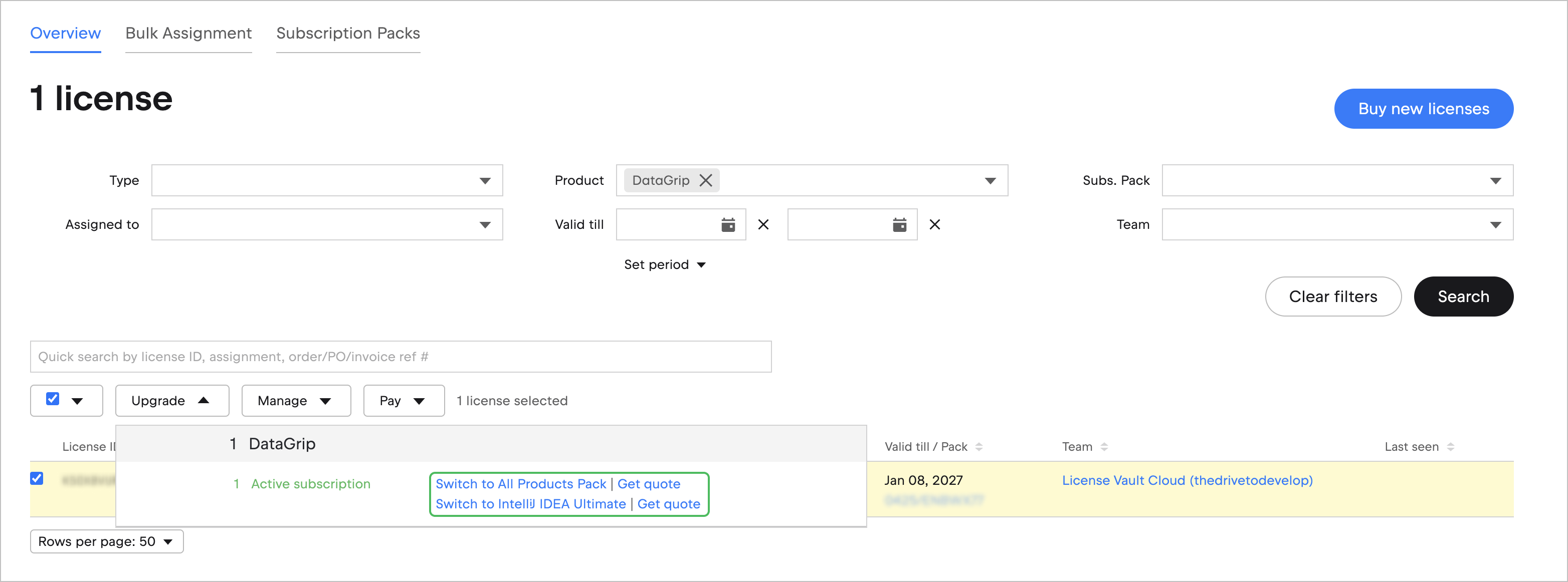Clear the first Valid till date field
This screenshot has height=582, width=1568.
tap(763, 224)
